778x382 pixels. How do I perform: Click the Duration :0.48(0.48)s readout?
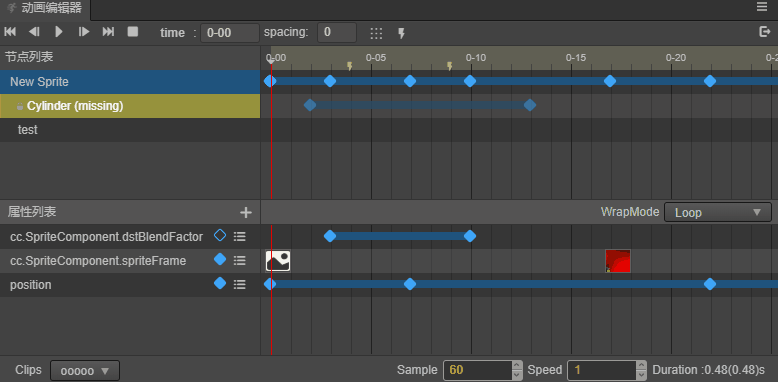click(x=709, y=370)
